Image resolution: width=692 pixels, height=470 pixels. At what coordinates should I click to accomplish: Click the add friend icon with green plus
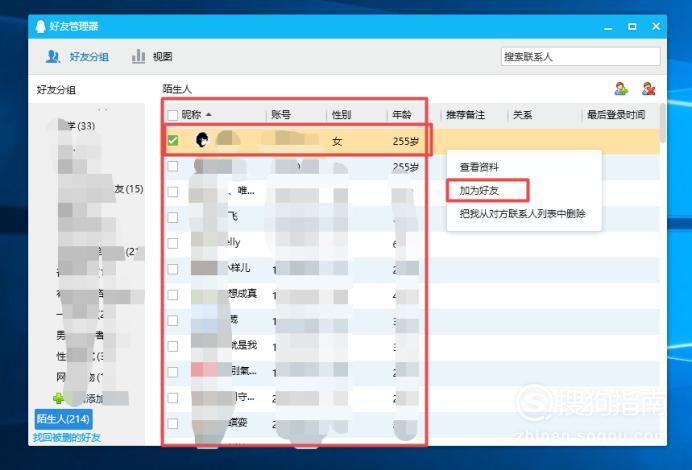tap(621, 89)
